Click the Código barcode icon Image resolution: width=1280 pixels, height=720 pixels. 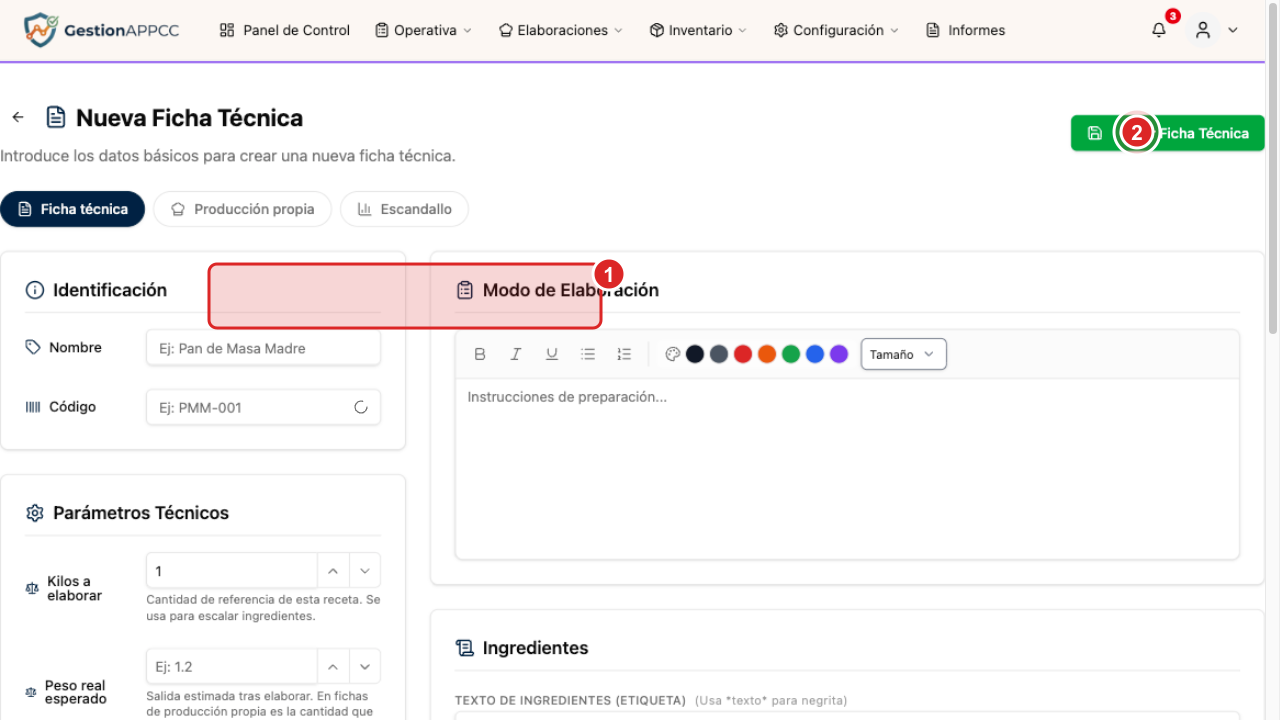point(33,407)
